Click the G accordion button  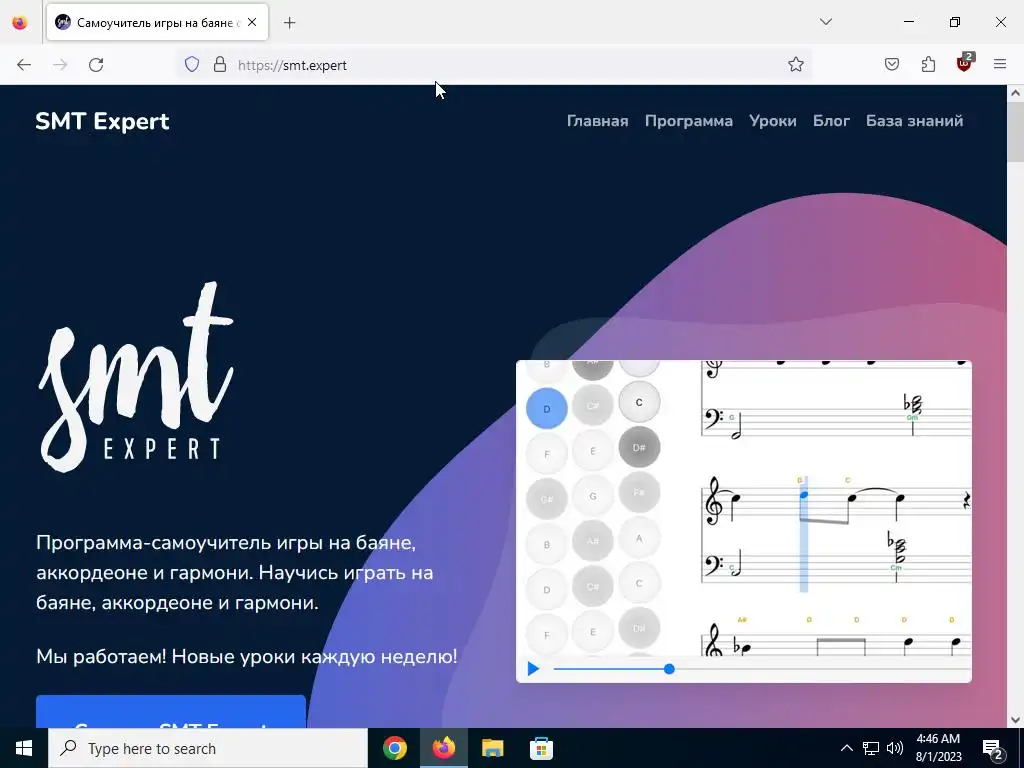pyautogui.click(x=593, y=496)
